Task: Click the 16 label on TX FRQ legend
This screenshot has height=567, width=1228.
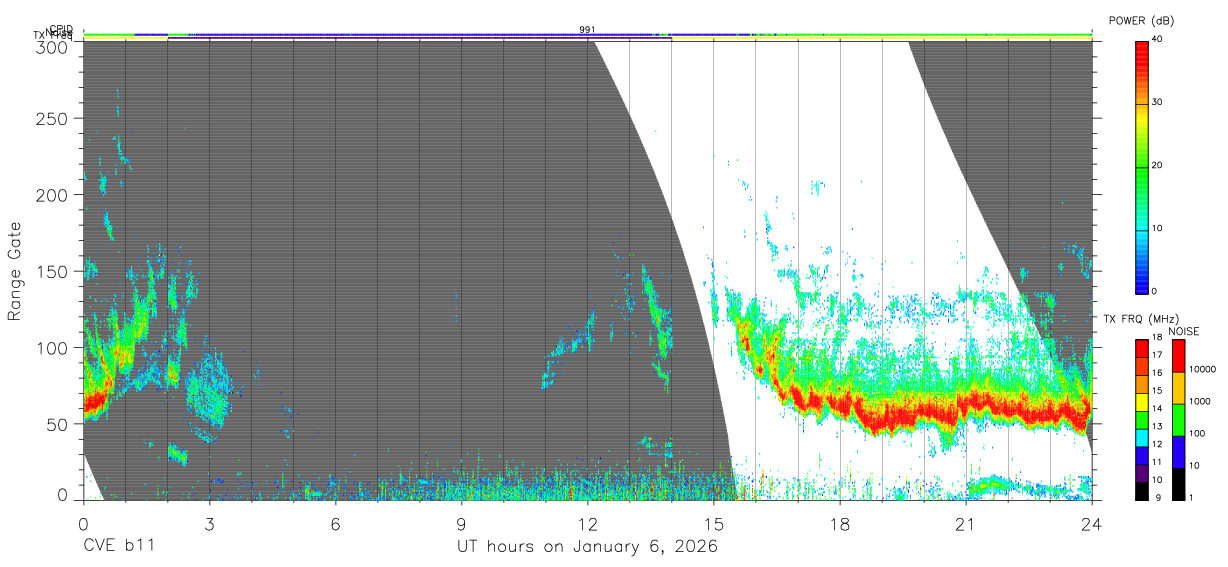Action: click(x=1157, y=372)
